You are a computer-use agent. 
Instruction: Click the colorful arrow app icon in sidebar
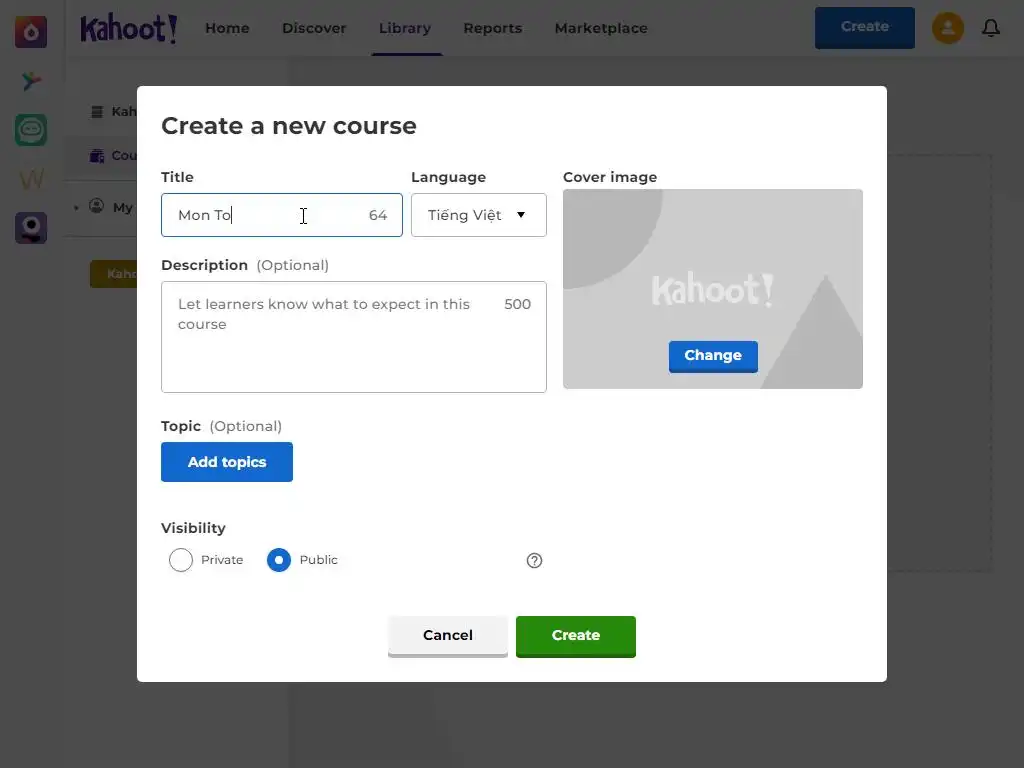(x=31, y=81)
